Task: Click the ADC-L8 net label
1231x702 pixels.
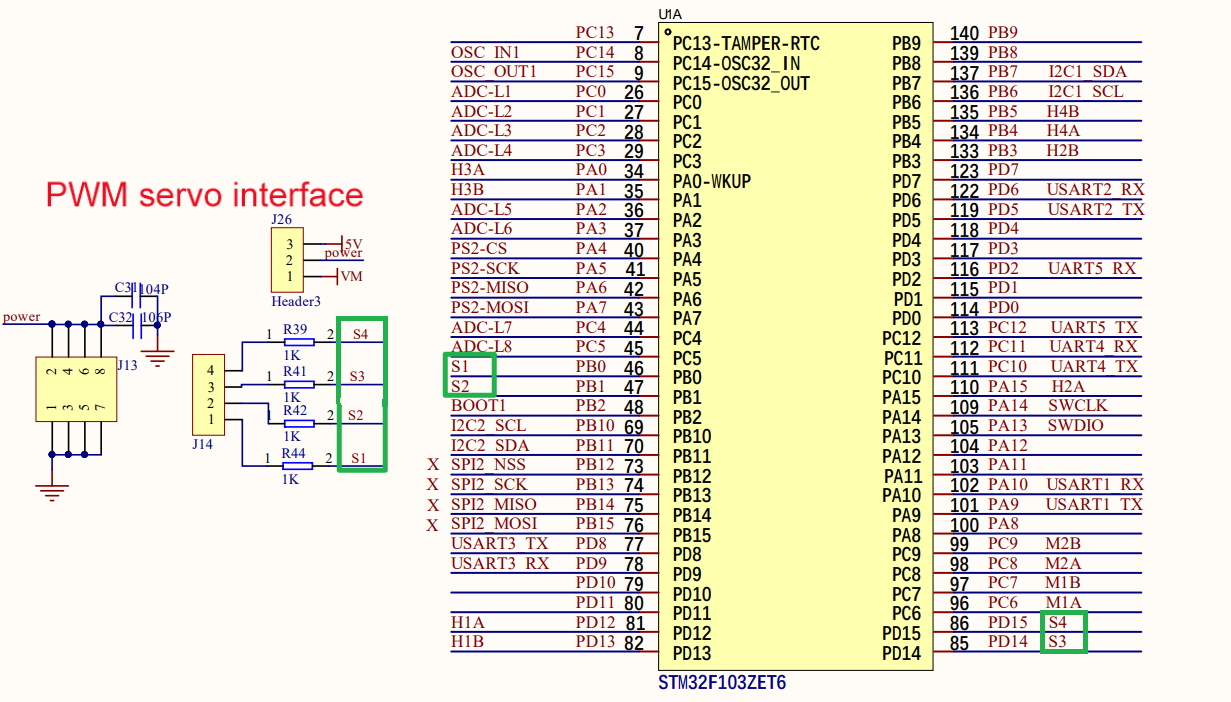Action: tap(481, 347)
